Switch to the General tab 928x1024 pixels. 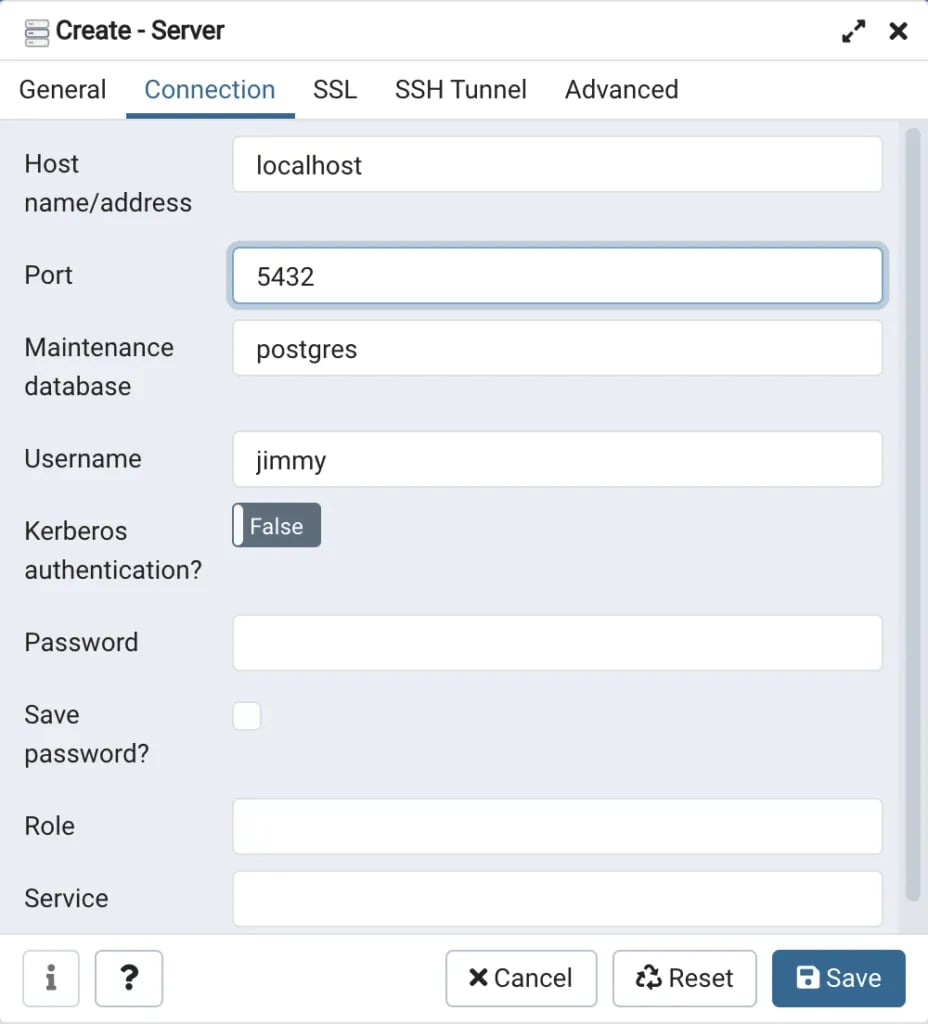click(63, 89)
